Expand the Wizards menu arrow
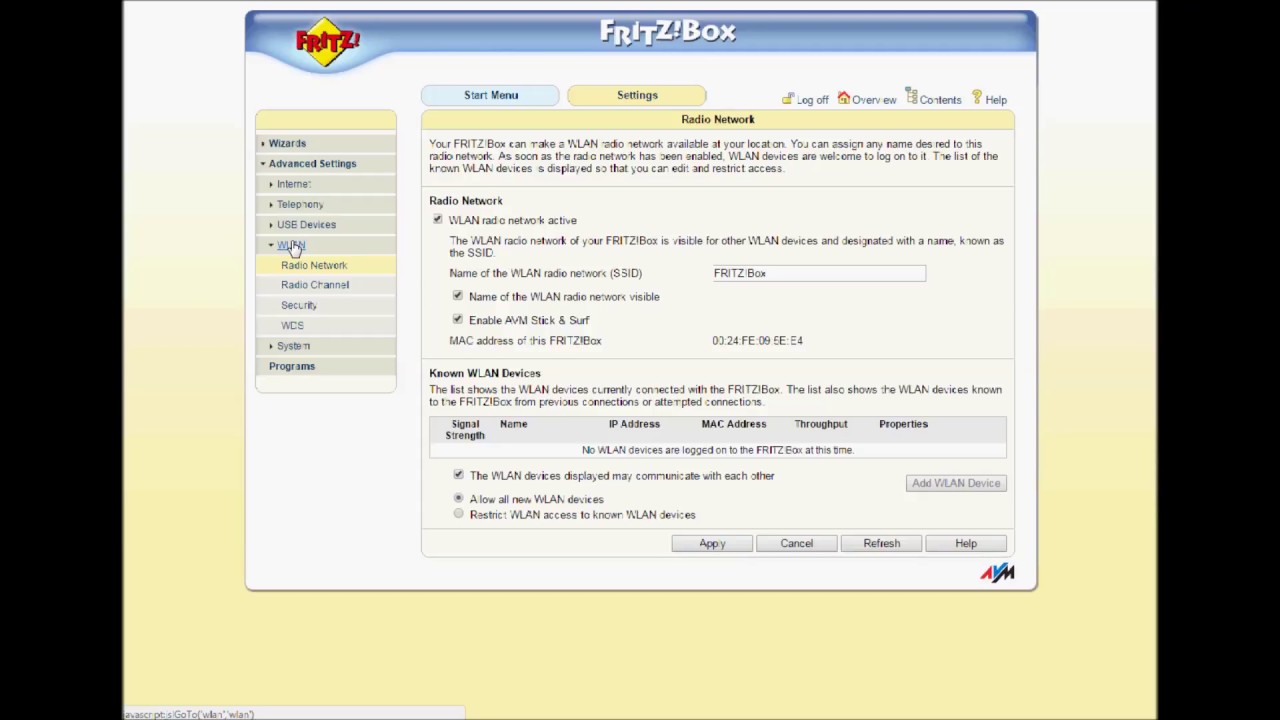 tap(263, 144)
